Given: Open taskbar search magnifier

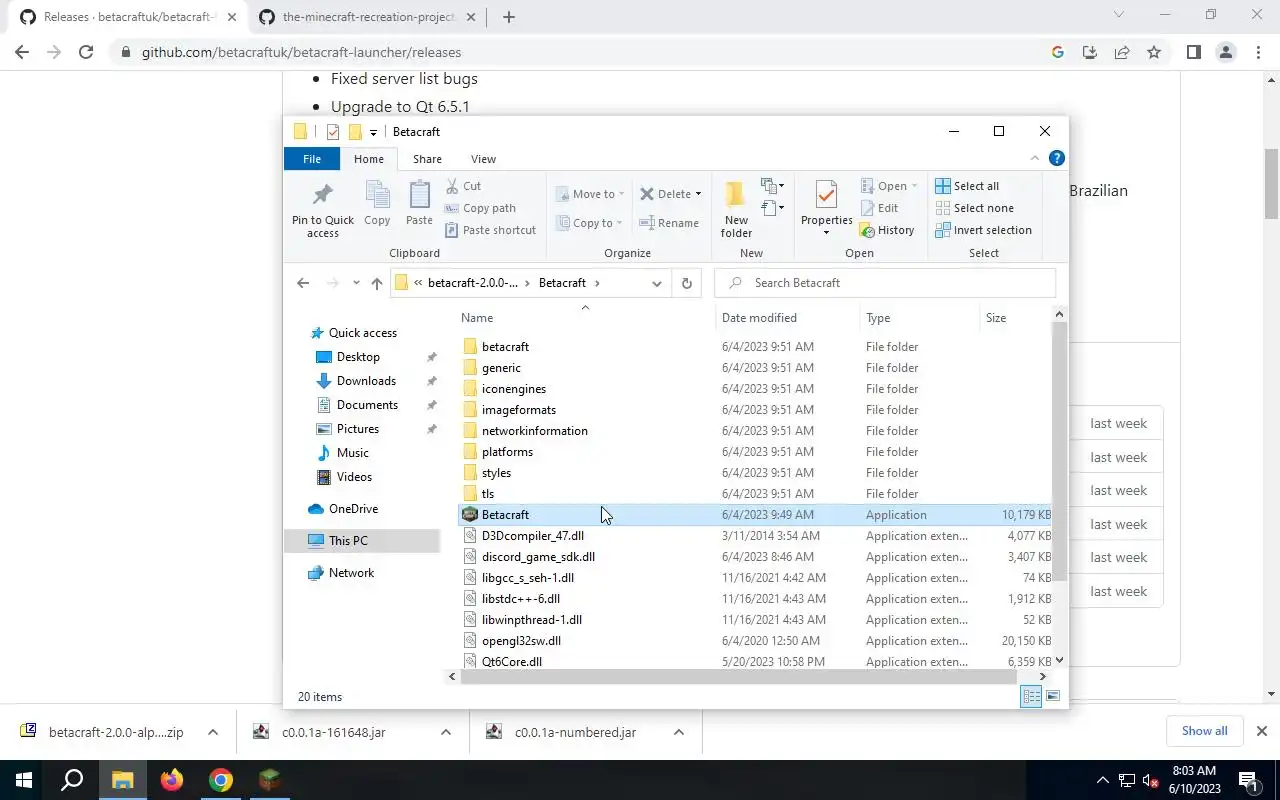Looking at the screenshot, I should pyautogui.click(x=72, y=780).
